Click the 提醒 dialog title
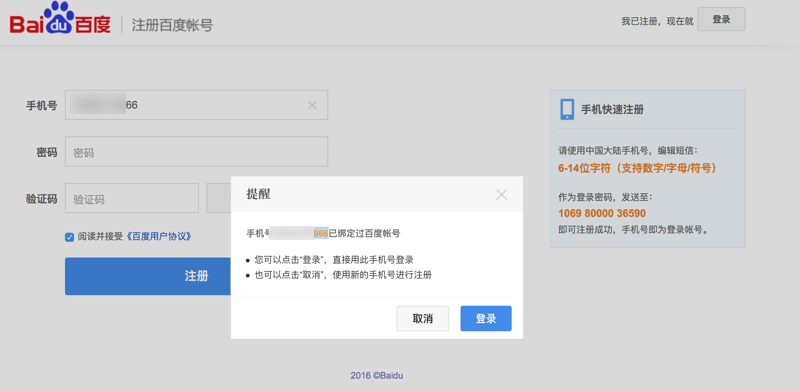 click(x=259, y=194)
